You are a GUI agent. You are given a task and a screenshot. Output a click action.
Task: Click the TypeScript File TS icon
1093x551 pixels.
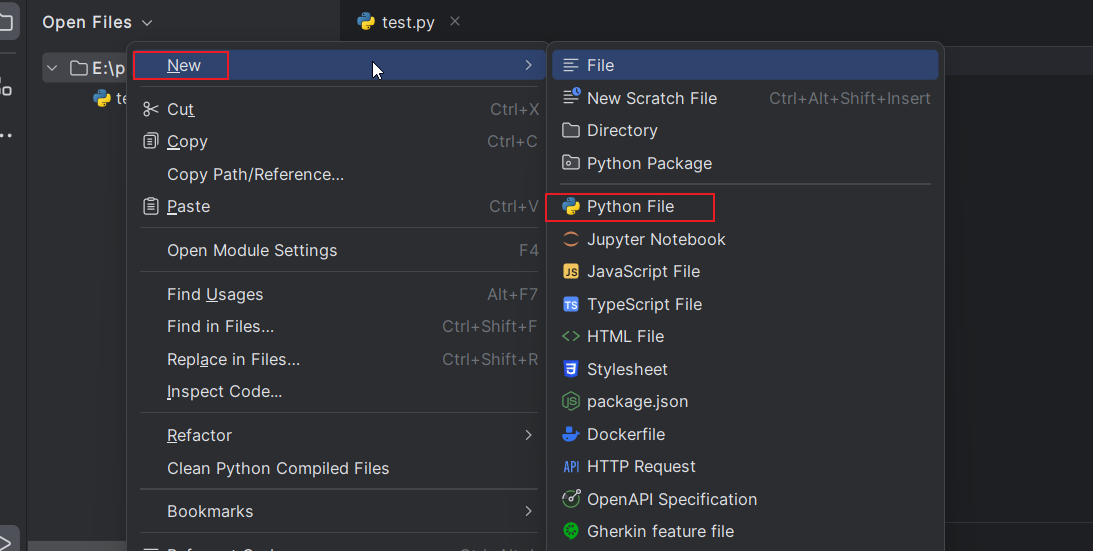click(571, 304)
